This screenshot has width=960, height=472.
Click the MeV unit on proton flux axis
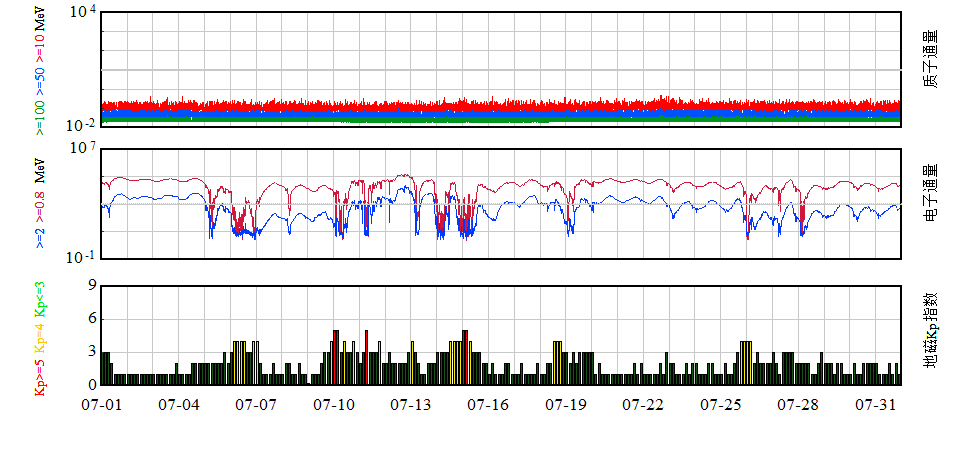pos(40,17)
